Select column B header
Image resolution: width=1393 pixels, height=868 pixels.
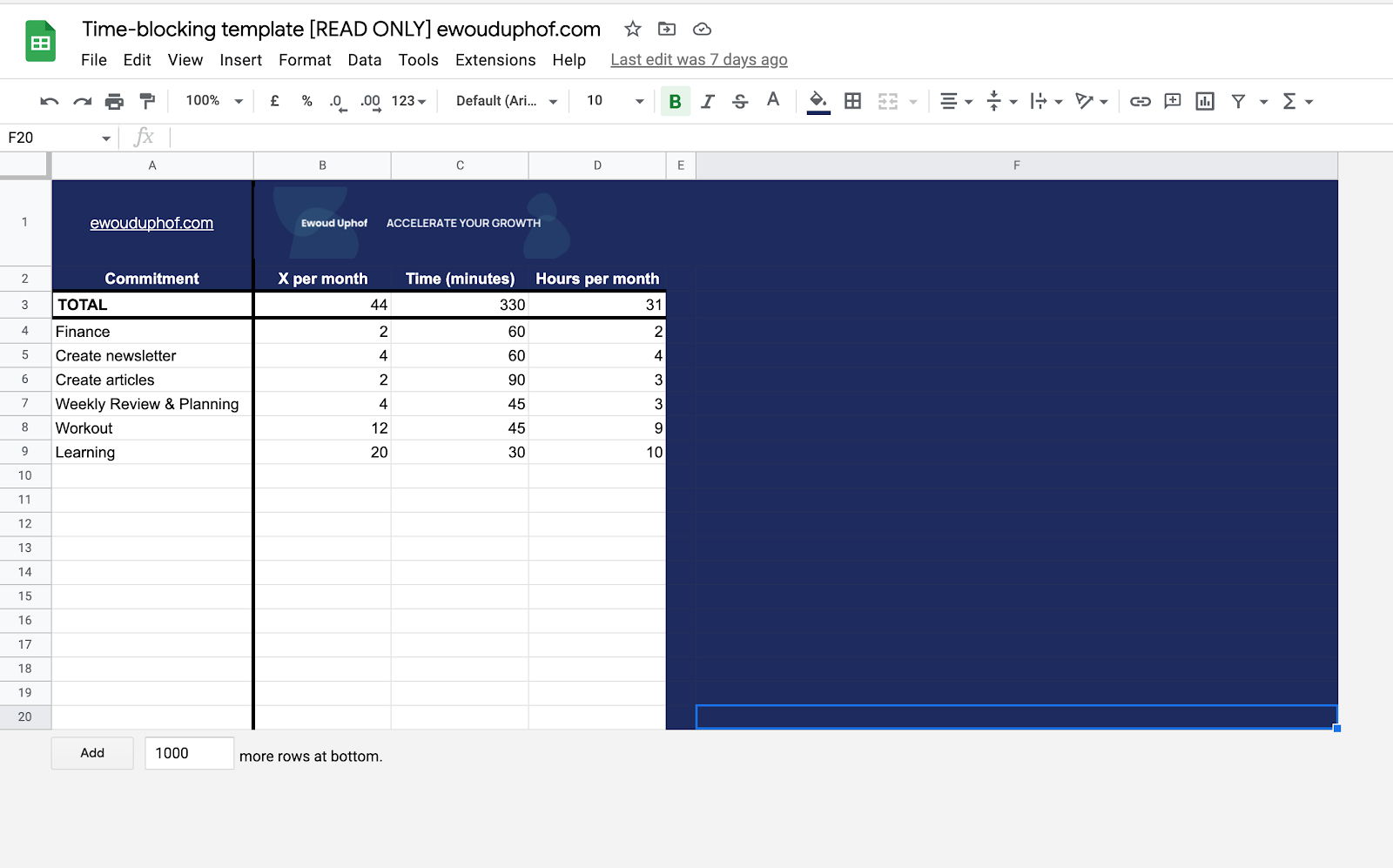click(x=322, y=165)
